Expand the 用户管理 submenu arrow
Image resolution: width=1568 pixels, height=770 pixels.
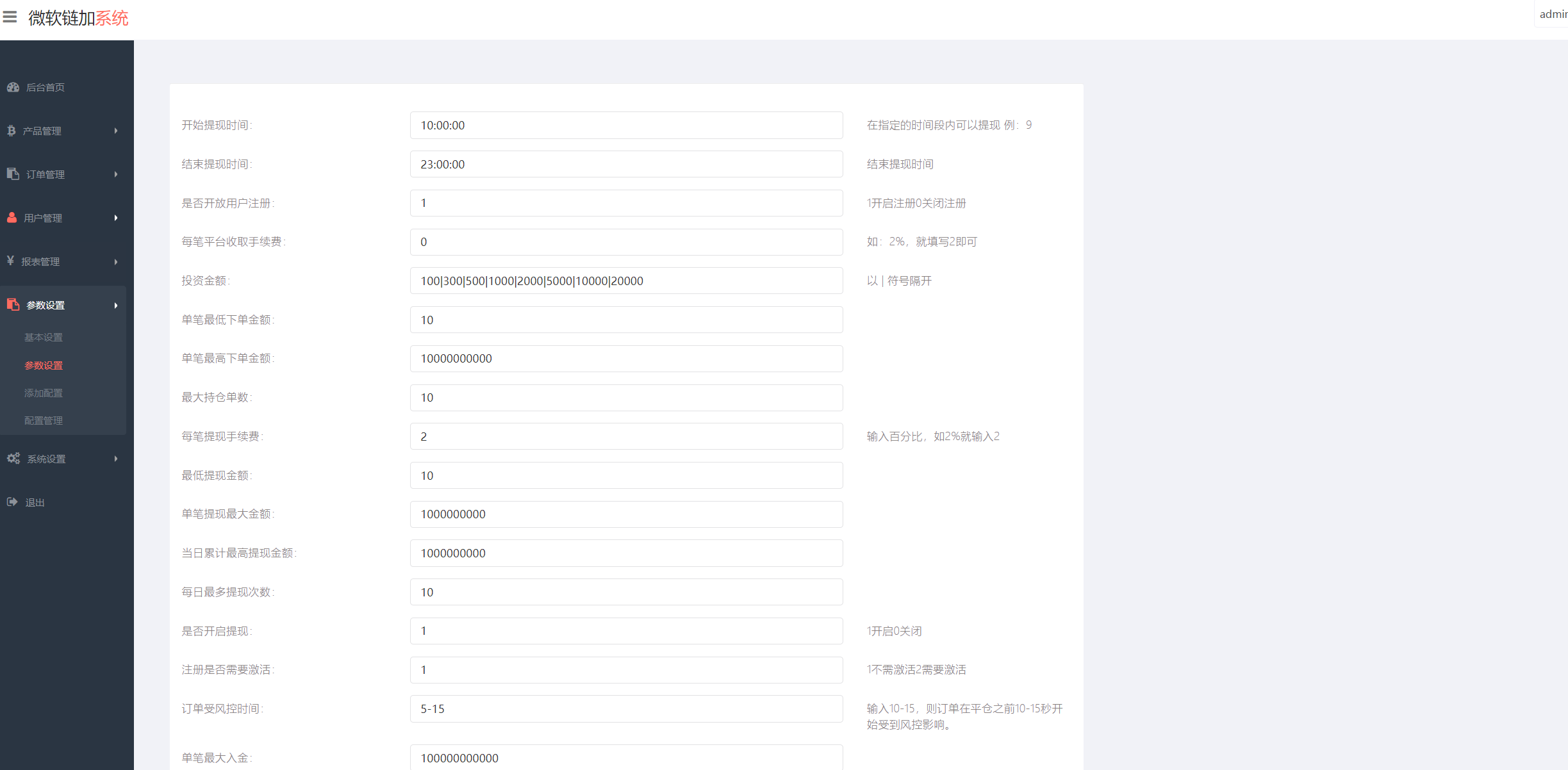tap(116, 218)
